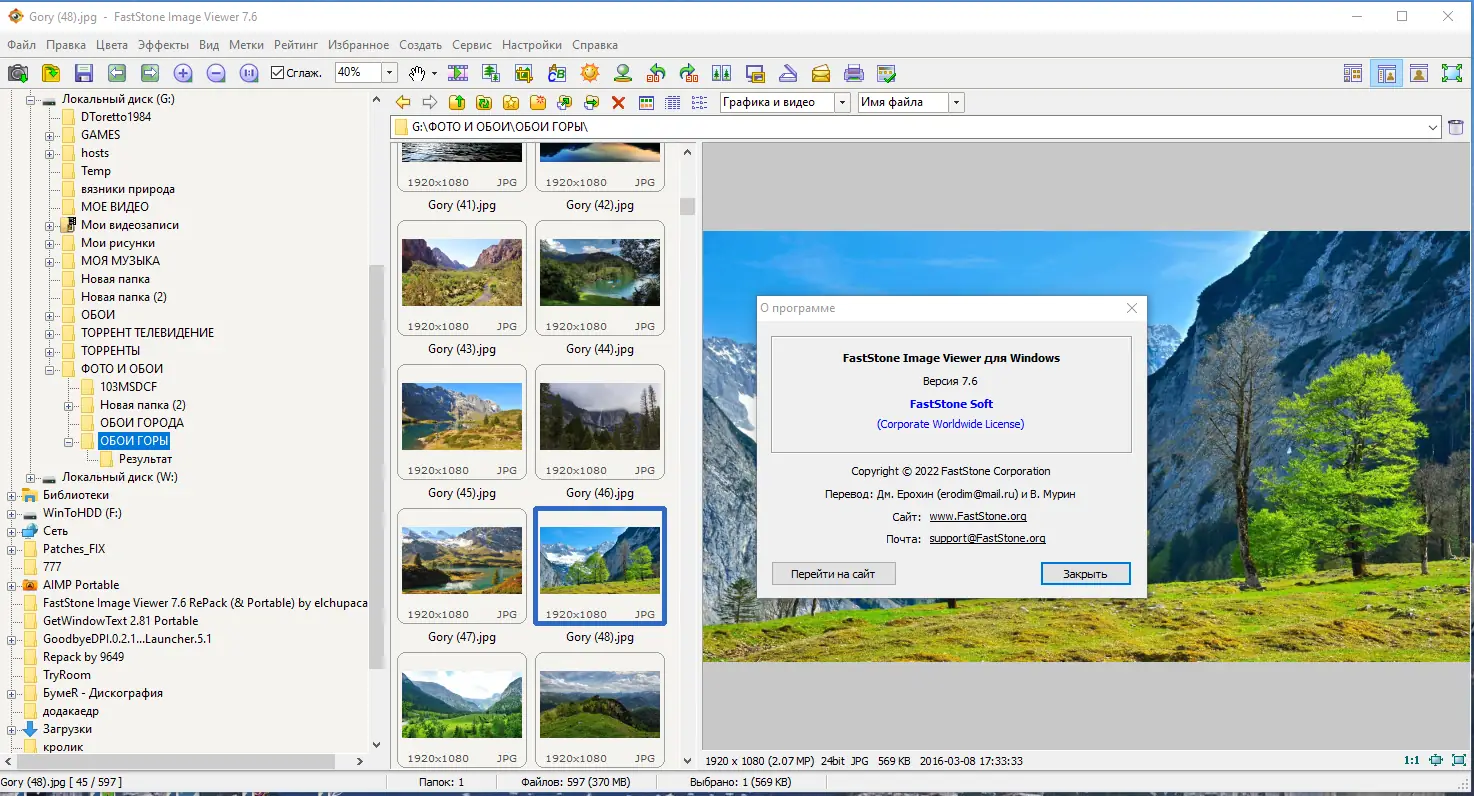
Task: Open the www.FastStone.org link
Action: (x=978, y=516)
